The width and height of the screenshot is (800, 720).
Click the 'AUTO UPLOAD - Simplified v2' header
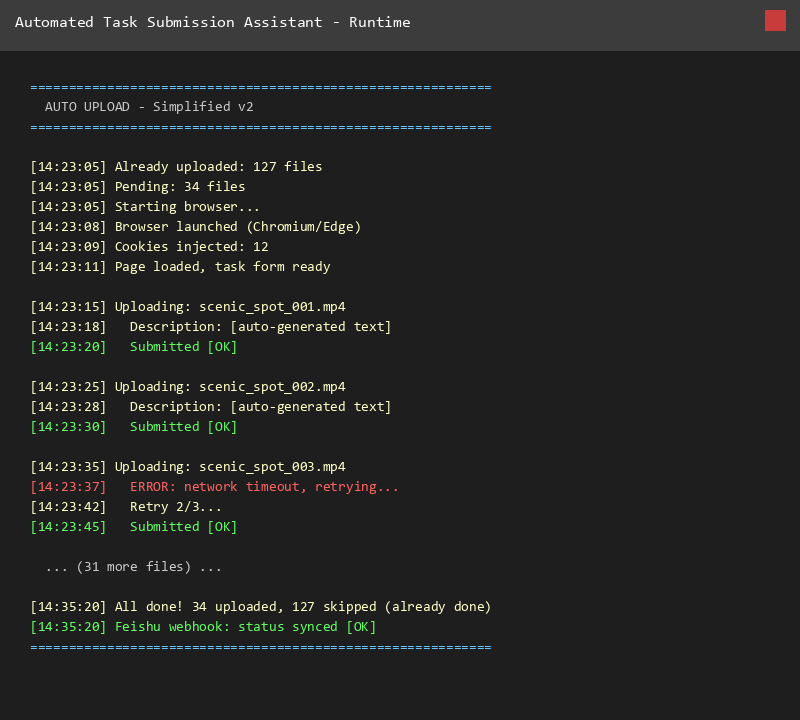coord(149,107)
